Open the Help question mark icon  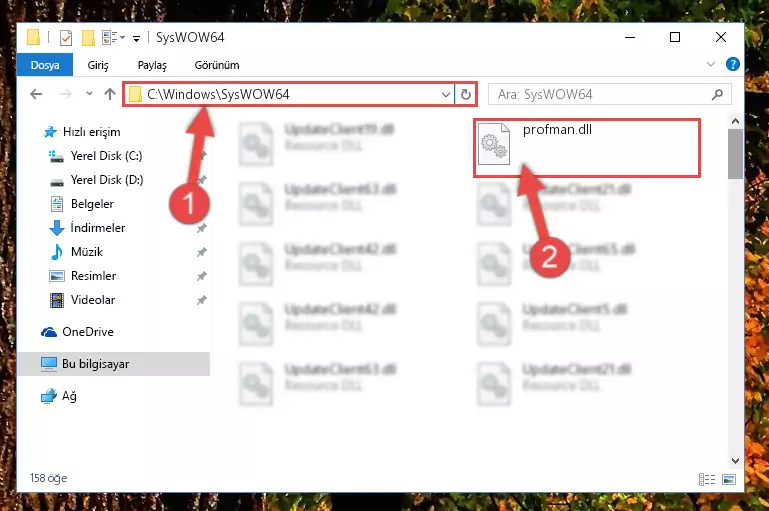pos(733,64)
